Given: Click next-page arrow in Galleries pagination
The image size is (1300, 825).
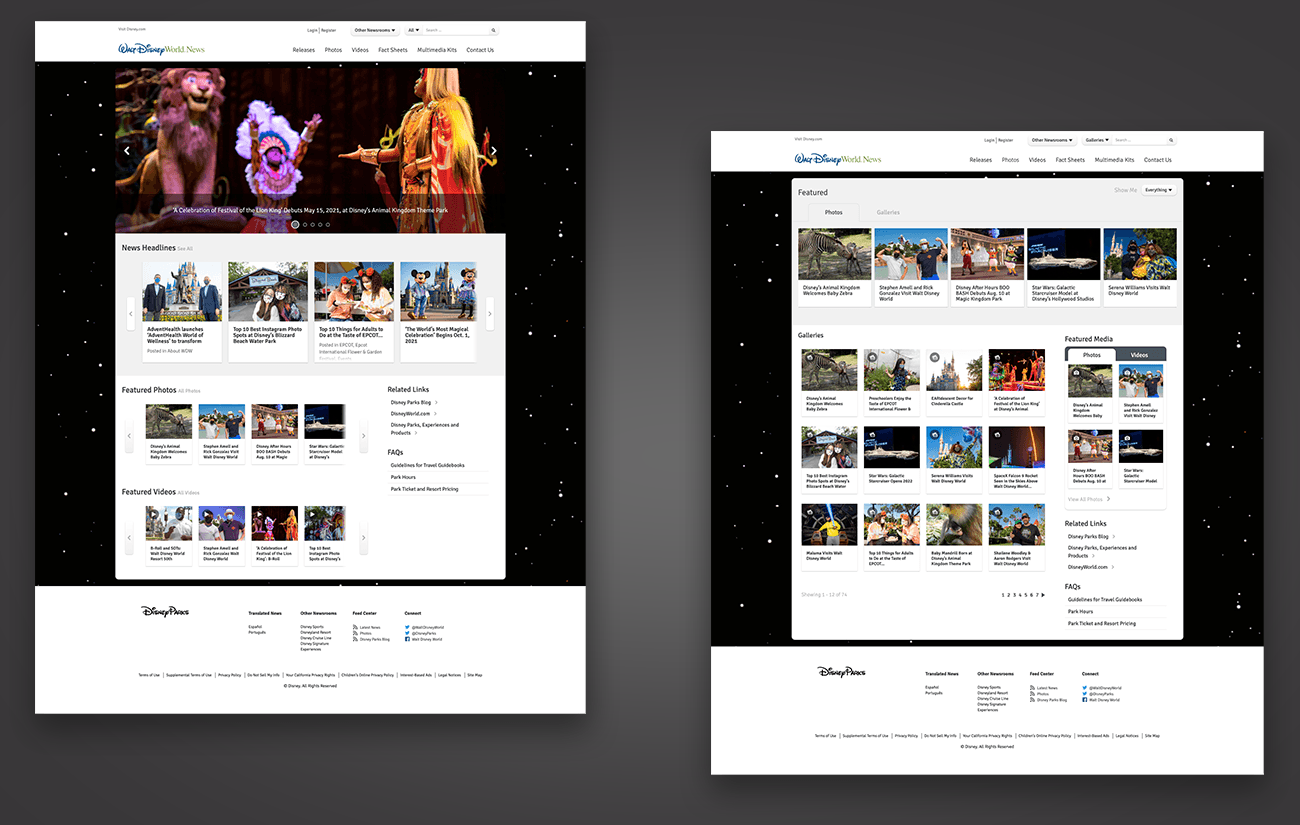Looking at the screenshot, I should click(1043, 595).
